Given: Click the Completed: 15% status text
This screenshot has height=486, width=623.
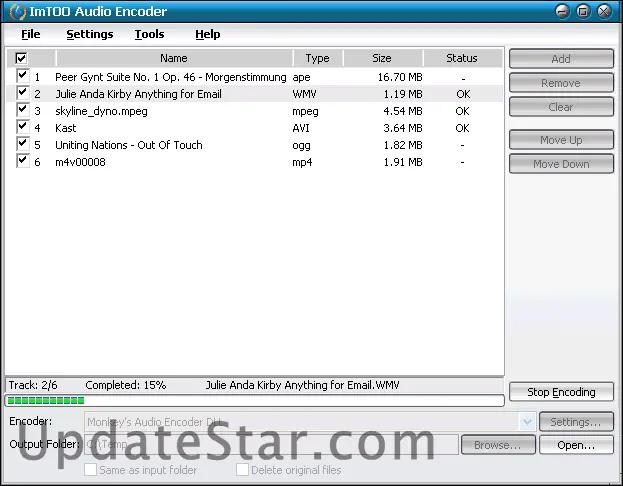Looking at the screenshot, I should click(126, 385).
